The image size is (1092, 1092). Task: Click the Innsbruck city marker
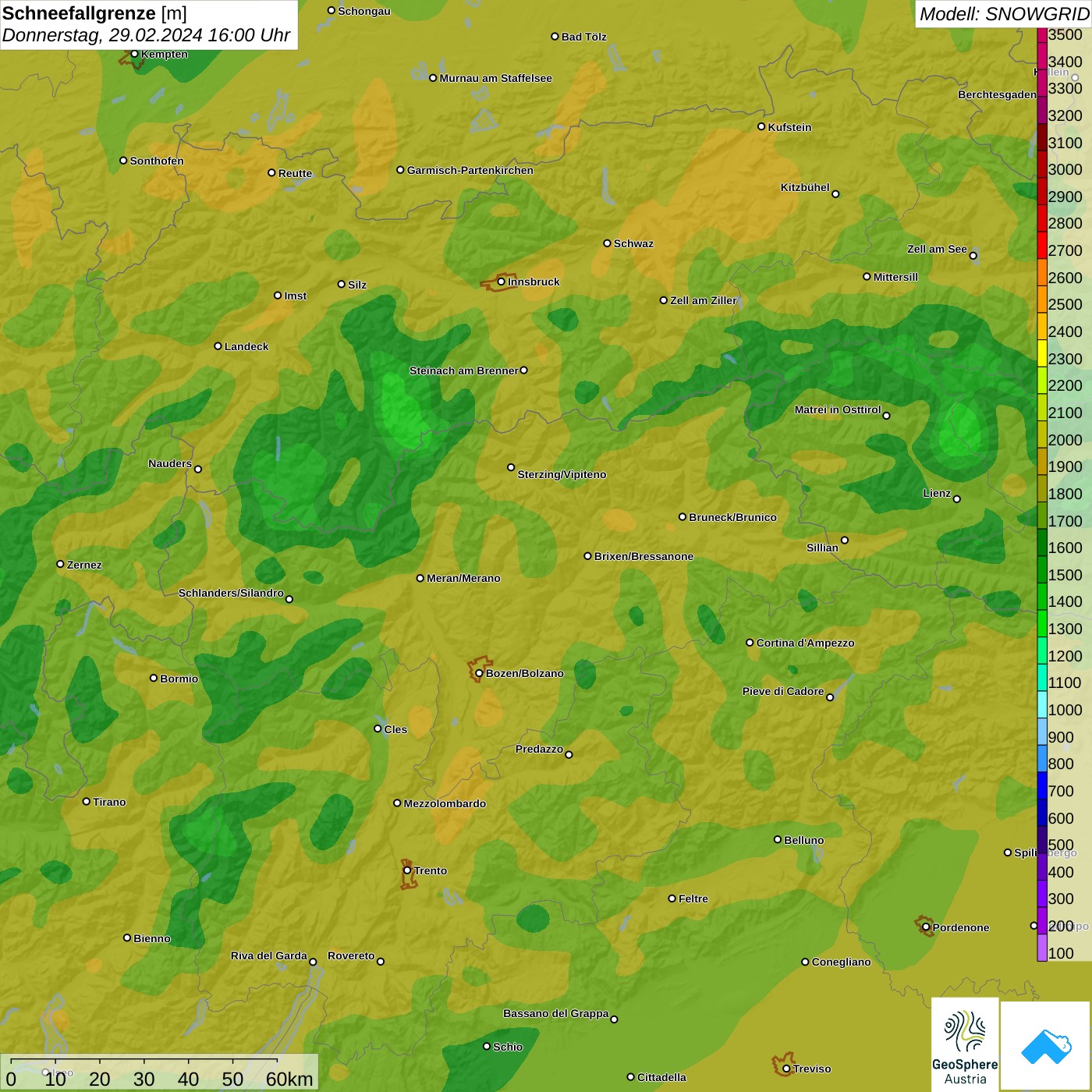[x=502, y=282]
